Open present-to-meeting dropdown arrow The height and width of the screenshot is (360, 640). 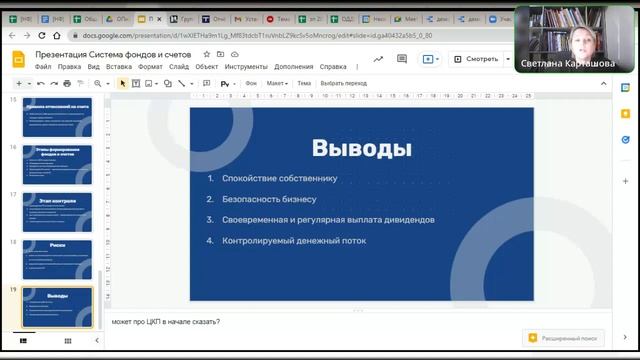437,59
